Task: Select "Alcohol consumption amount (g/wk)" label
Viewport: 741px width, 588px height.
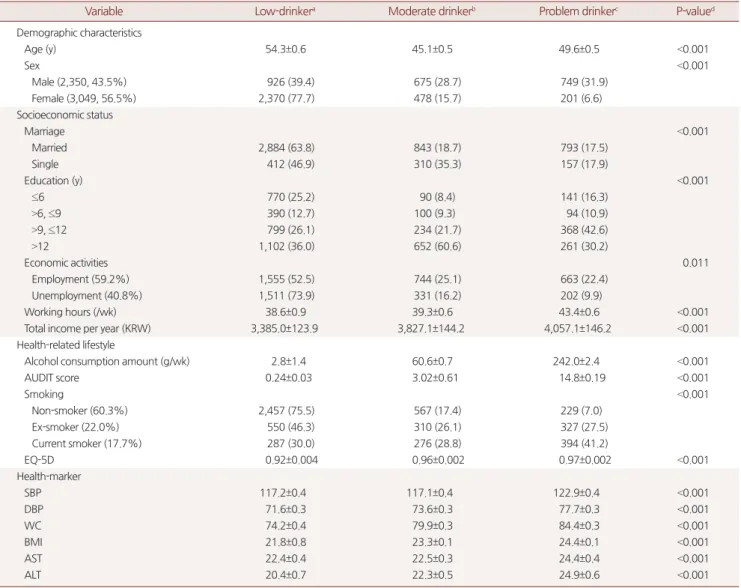Action: [107, 361]
